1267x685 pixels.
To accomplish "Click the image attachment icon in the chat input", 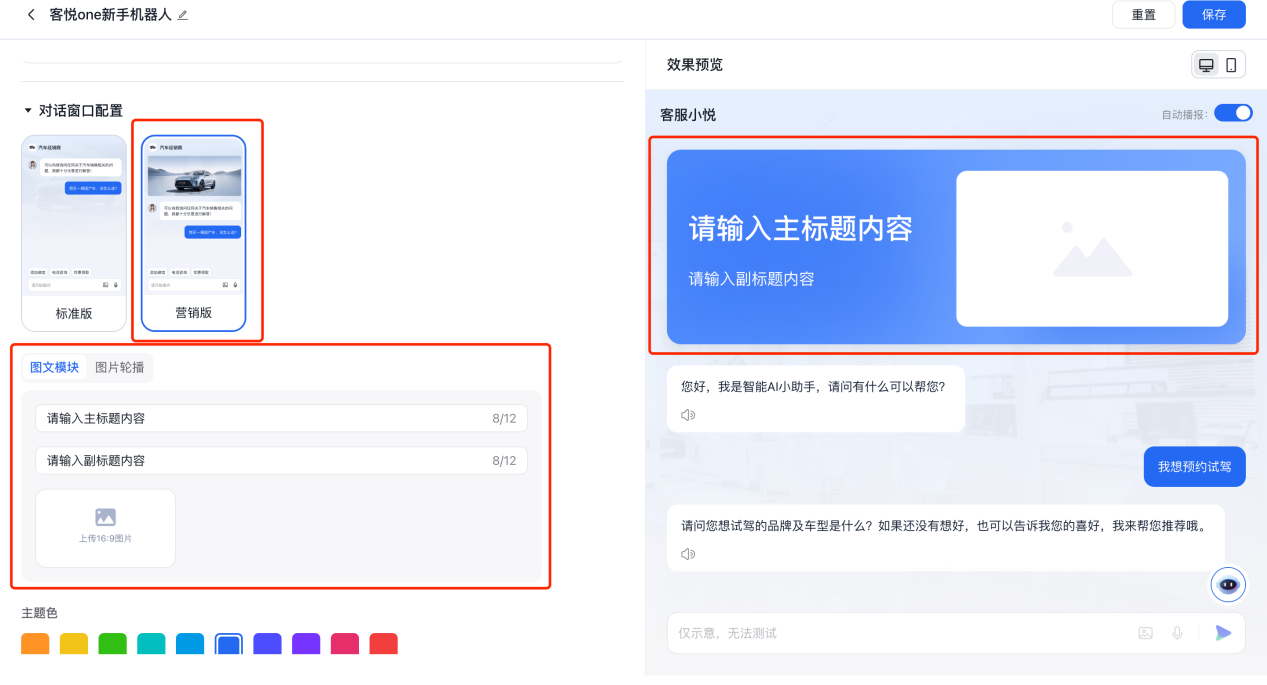I will point(1144,632).
